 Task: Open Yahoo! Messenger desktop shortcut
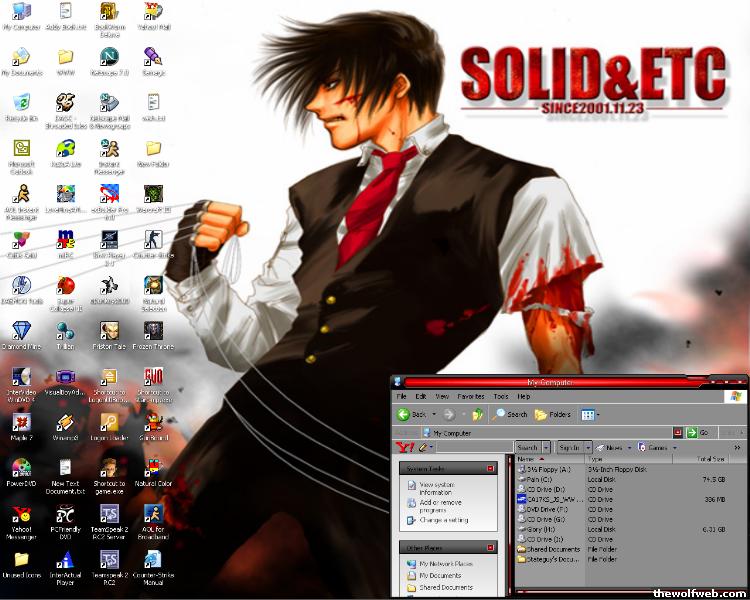pyautogui.click(x=20, y=514)
